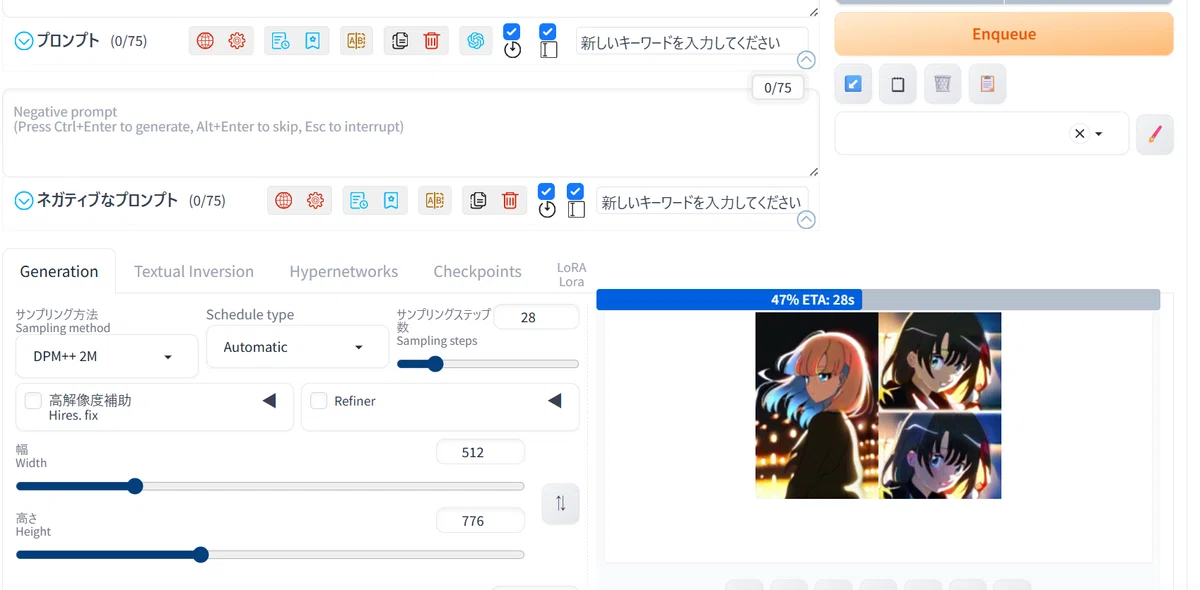
Task: Click up-arrow circle below prompt keyword field
Action: point(806,60)
